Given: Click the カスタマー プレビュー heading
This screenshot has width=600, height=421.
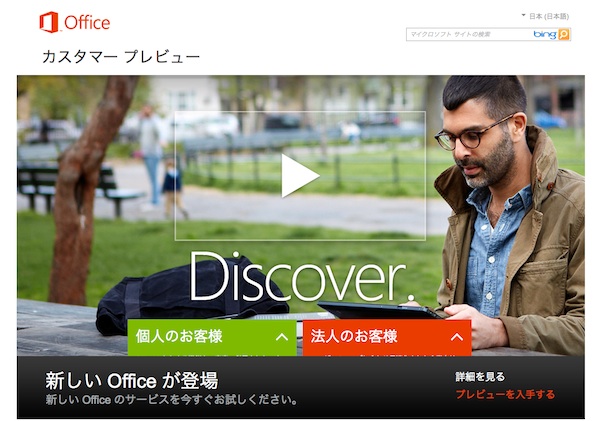Looking at the screenshot, I should coord(121,57).
